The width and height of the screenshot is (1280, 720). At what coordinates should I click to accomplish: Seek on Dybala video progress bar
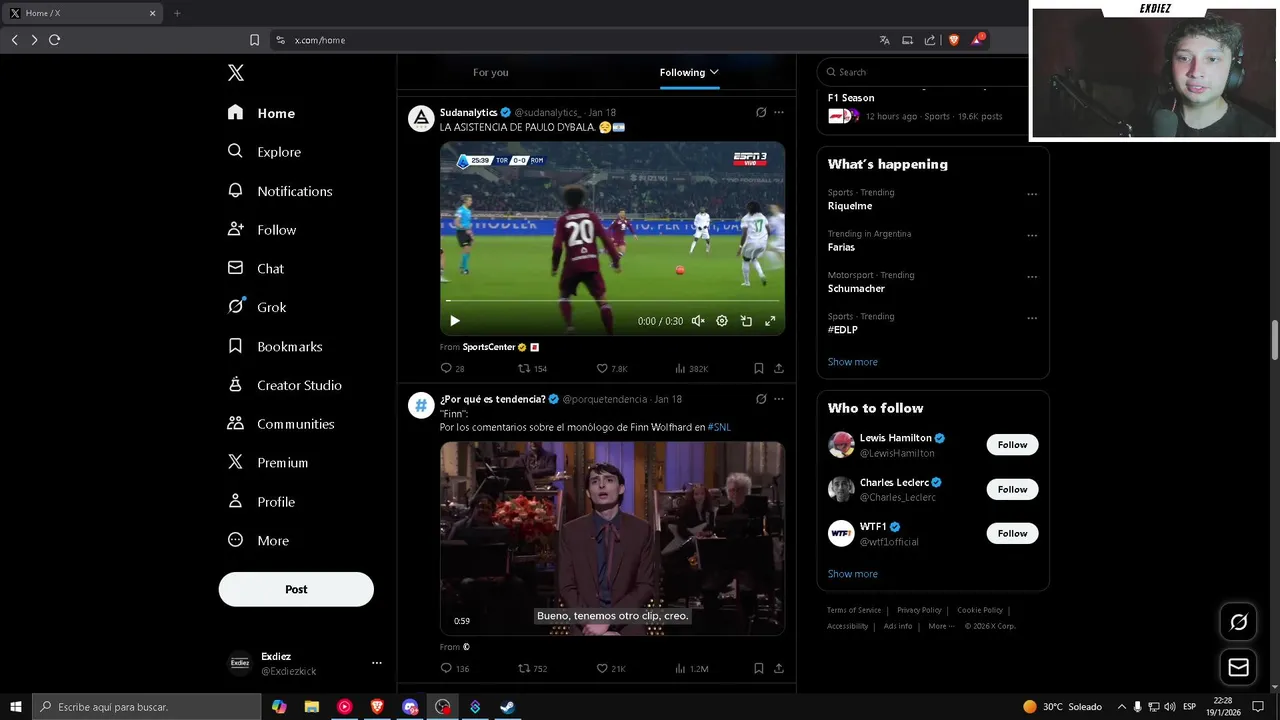pos(612,300)
